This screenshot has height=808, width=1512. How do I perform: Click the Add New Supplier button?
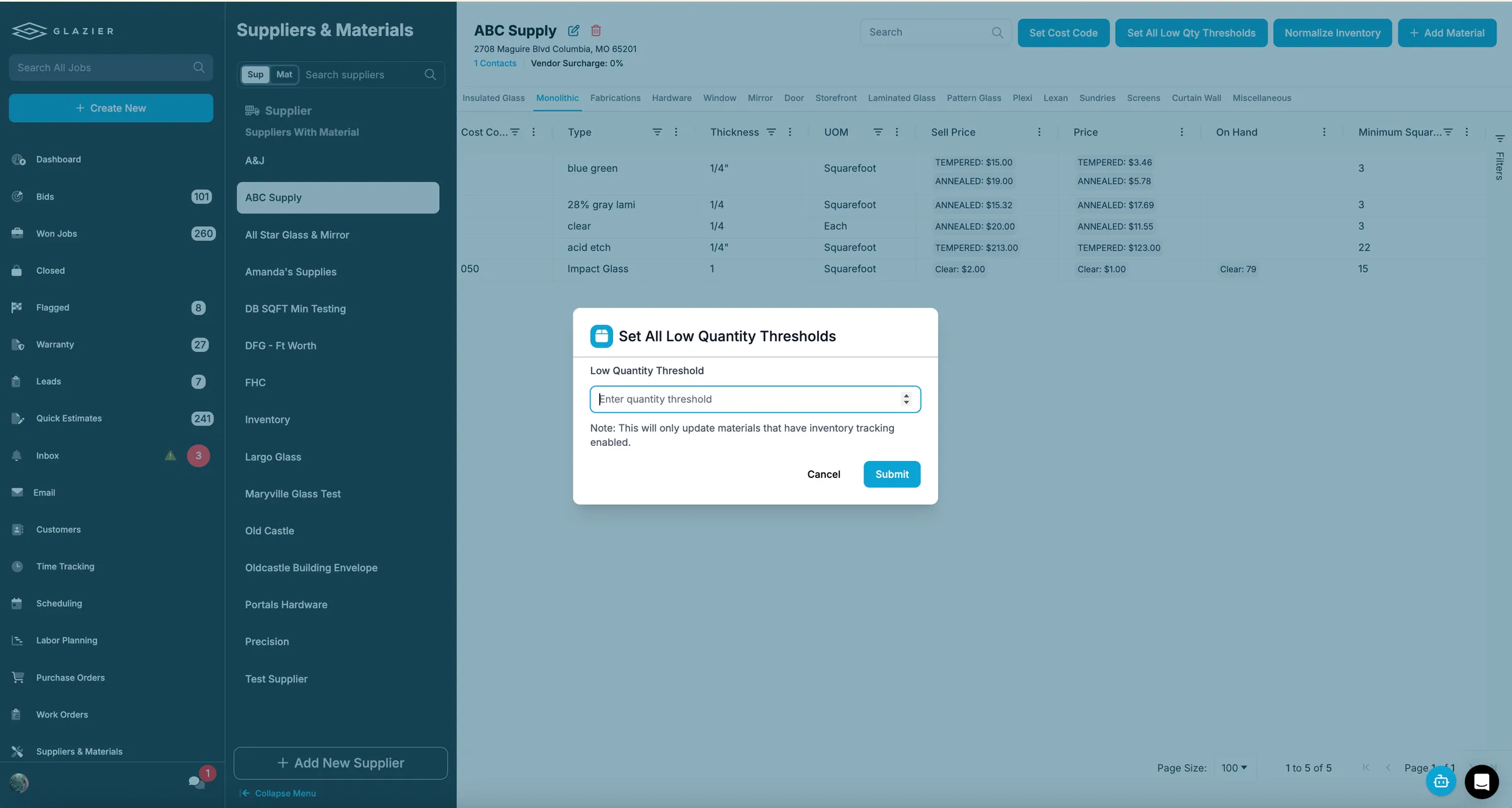click(341, 763)
